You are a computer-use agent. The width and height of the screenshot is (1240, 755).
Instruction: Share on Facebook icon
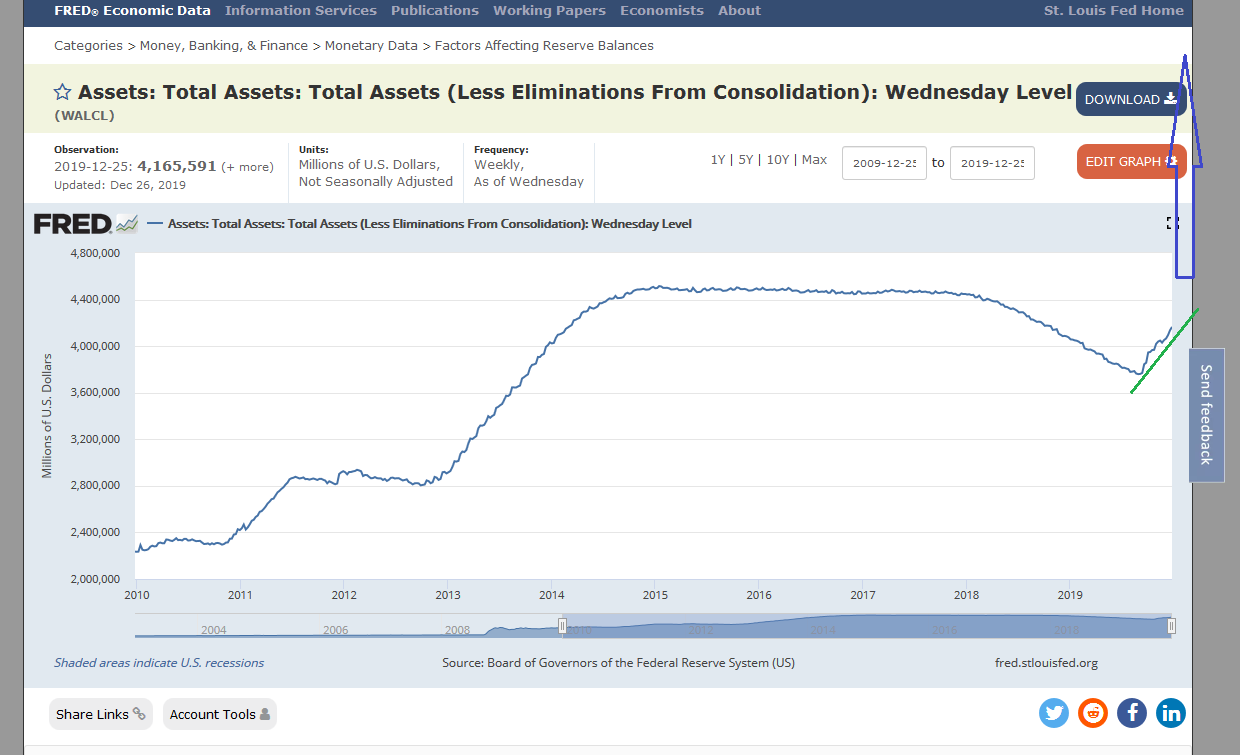1132,713
